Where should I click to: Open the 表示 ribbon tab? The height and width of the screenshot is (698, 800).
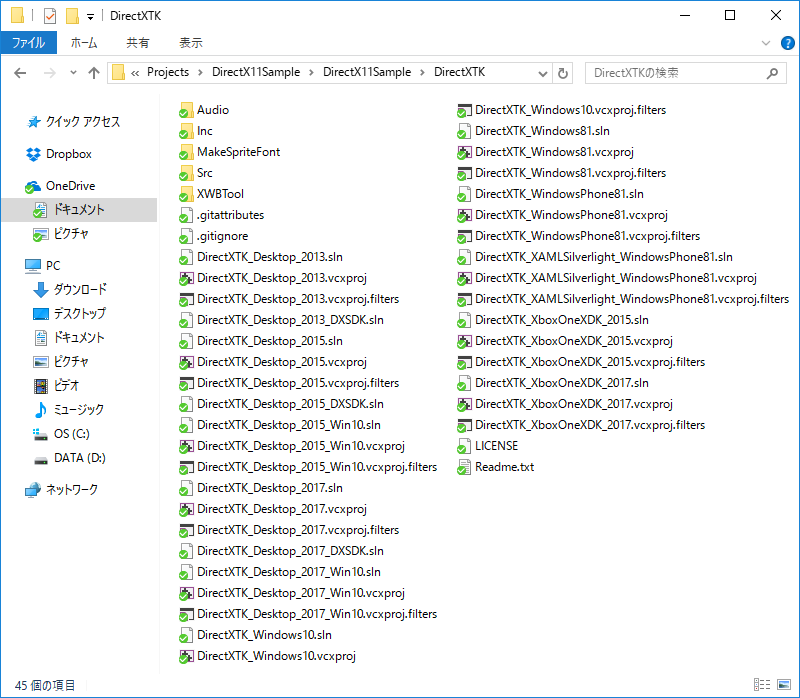tap(191, 43)
